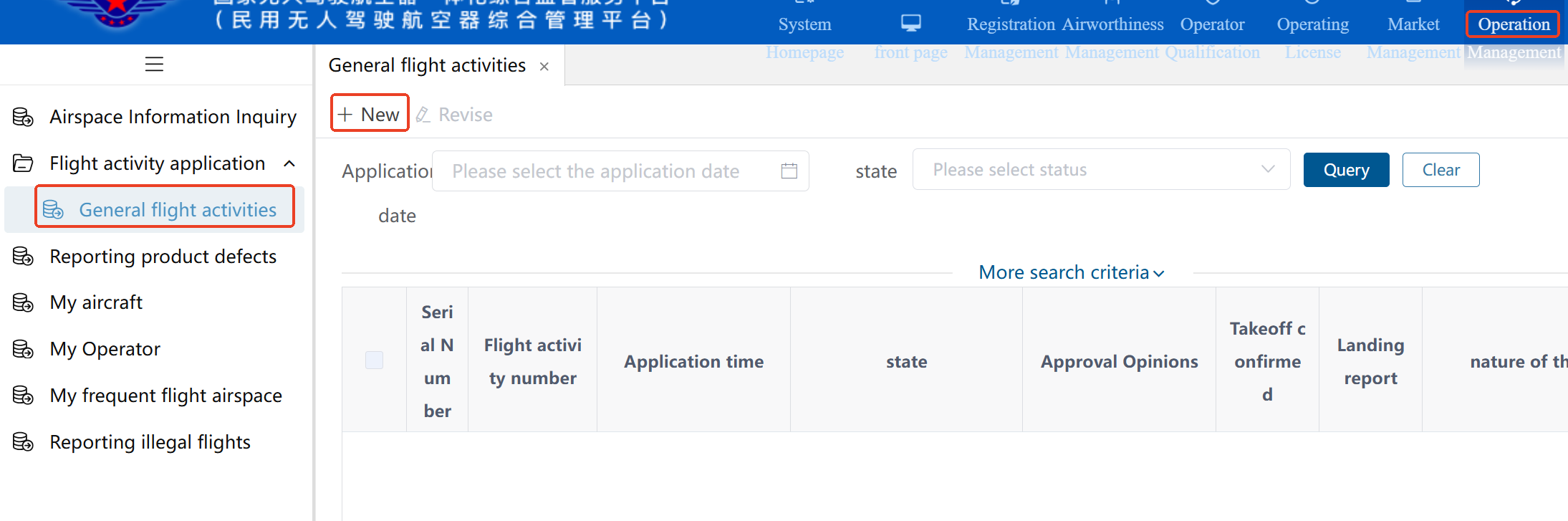This screenshot has width=1568, height=521.
Task: Click the General flight activities sidebar icon
Action: click(x=53, y=209)
